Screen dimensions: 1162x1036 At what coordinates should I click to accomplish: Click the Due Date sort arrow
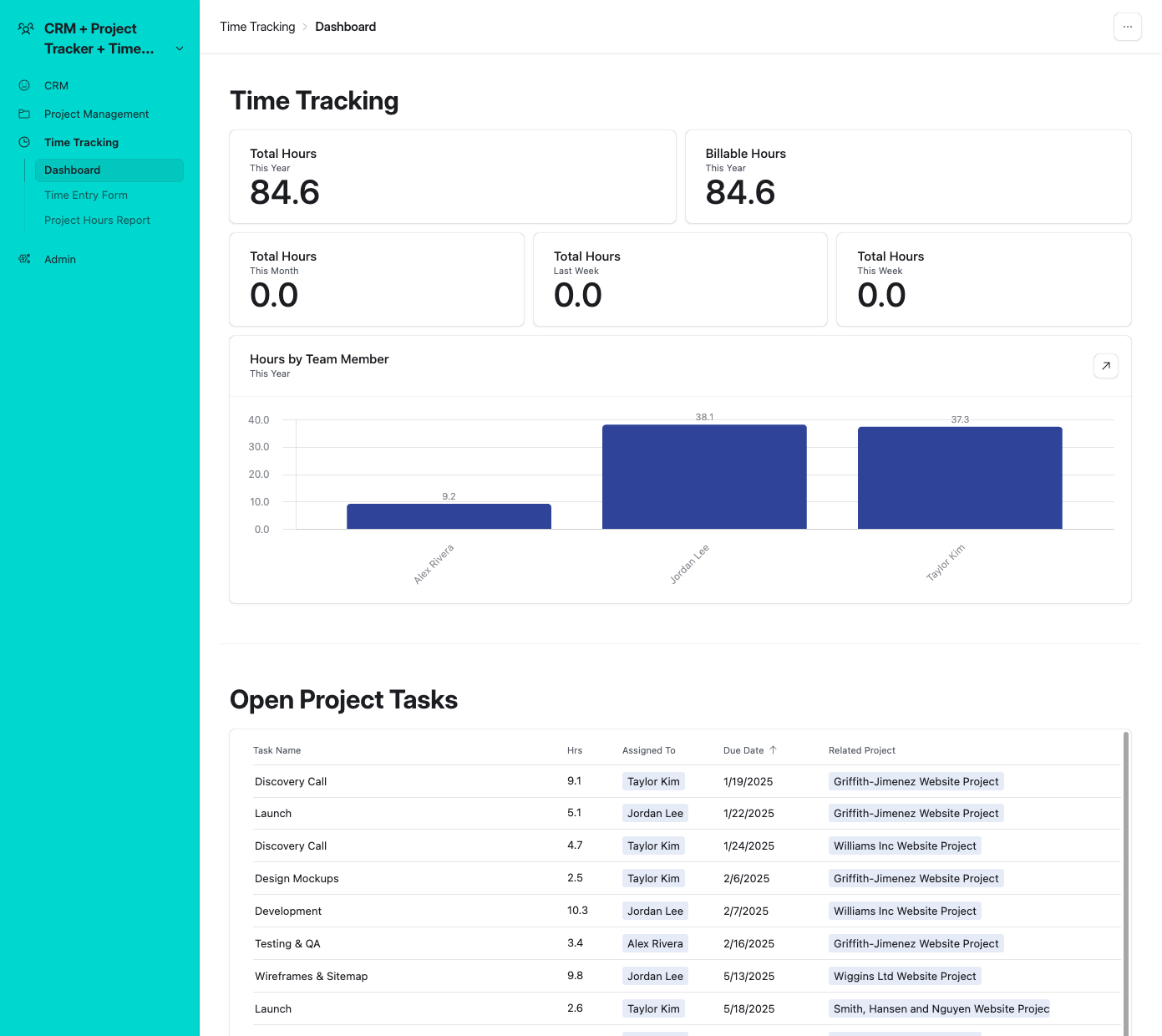[774, 749]
